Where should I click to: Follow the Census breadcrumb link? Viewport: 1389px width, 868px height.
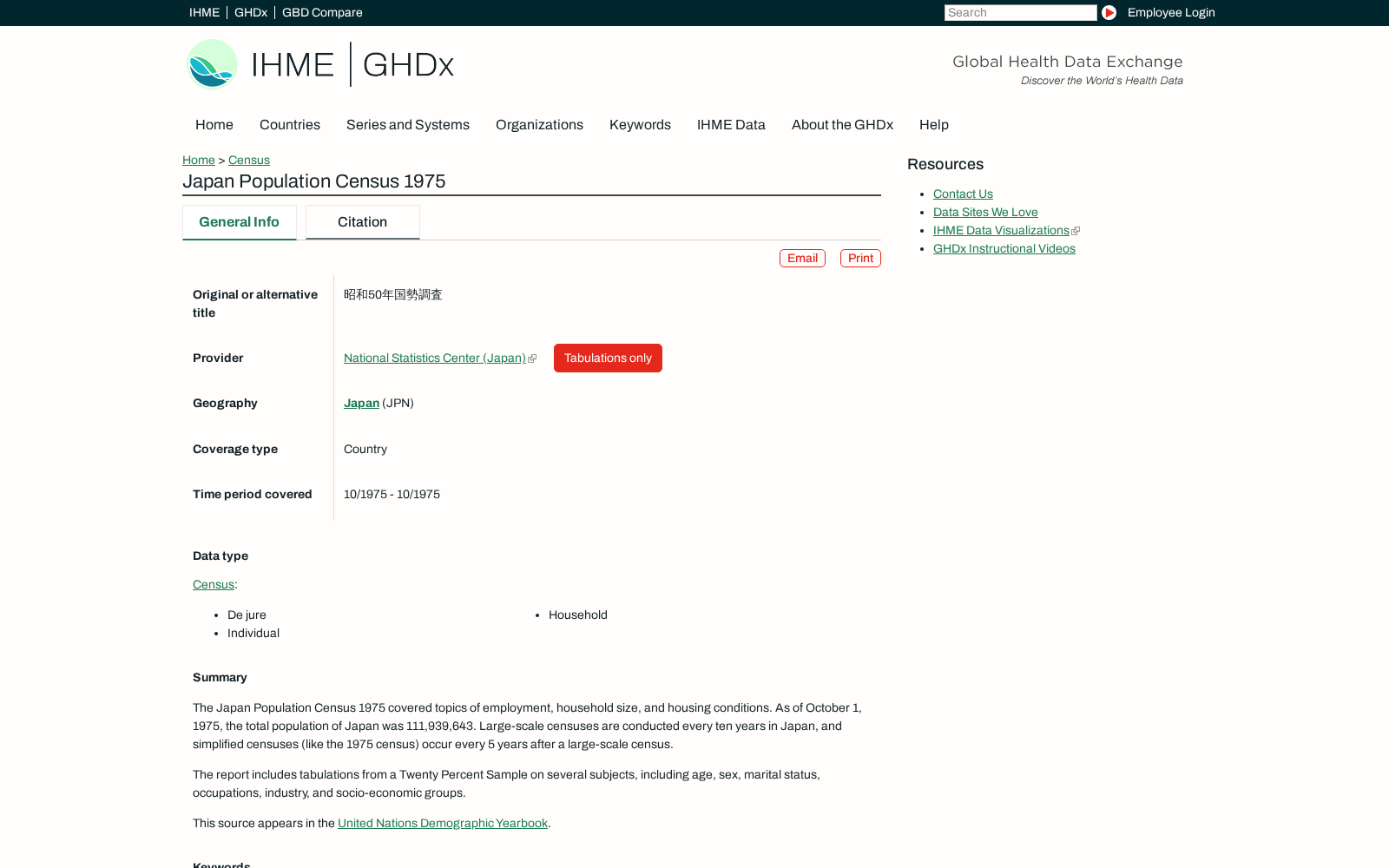click(249, 160)
